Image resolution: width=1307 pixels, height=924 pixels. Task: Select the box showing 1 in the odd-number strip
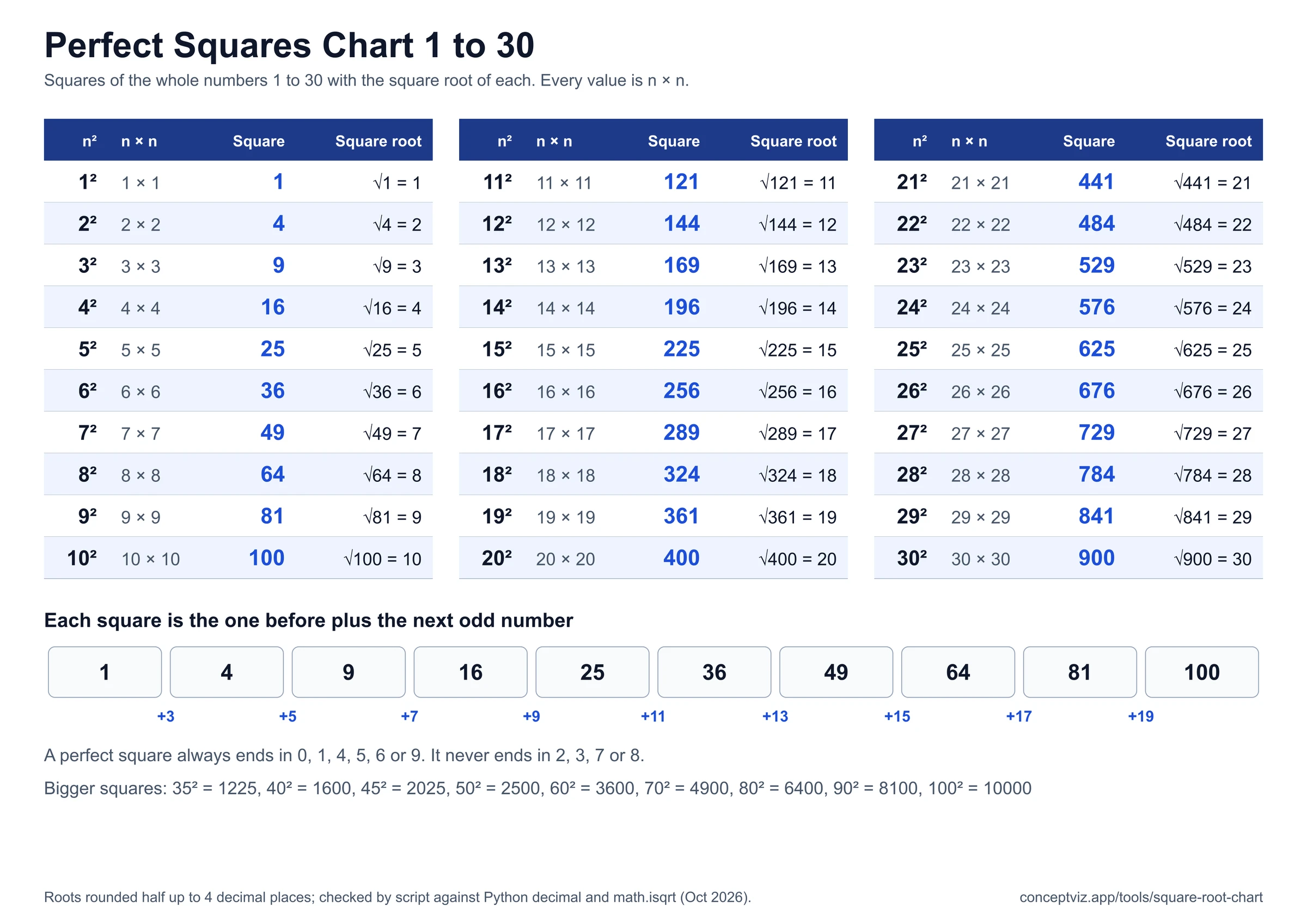[105, 672]
